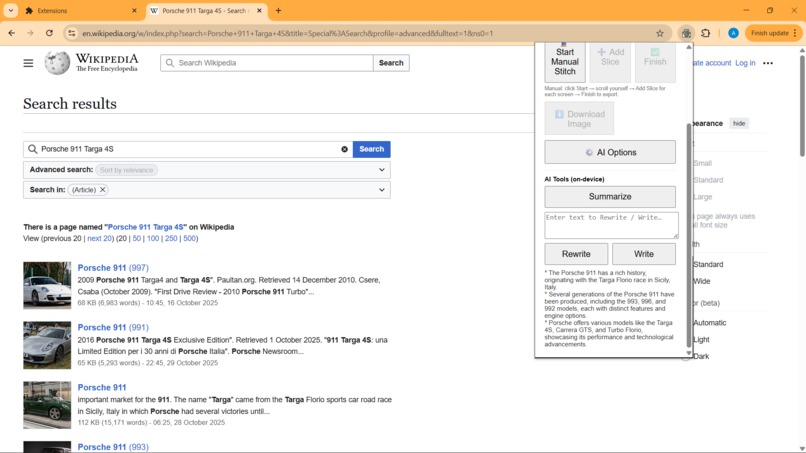Click Start Manual Stitch button
Viewport: 806px width, 453px height.
click(x=565, y=62)
